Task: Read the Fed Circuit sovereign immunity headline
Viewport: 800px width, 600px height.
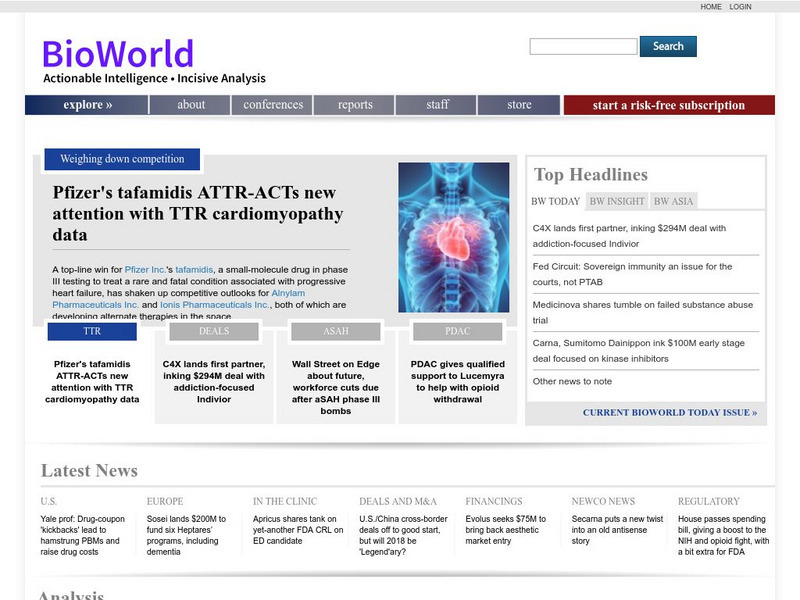Action: click(x=634, y=273)
